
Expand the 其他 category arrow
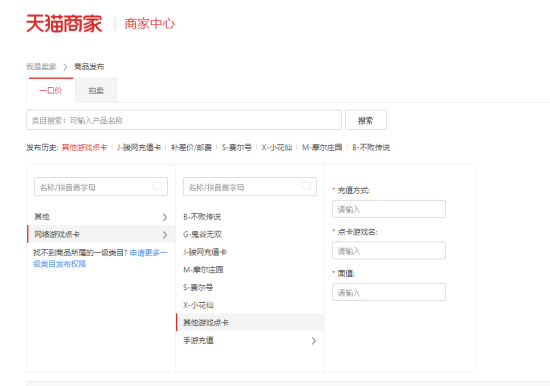point(165,217)
